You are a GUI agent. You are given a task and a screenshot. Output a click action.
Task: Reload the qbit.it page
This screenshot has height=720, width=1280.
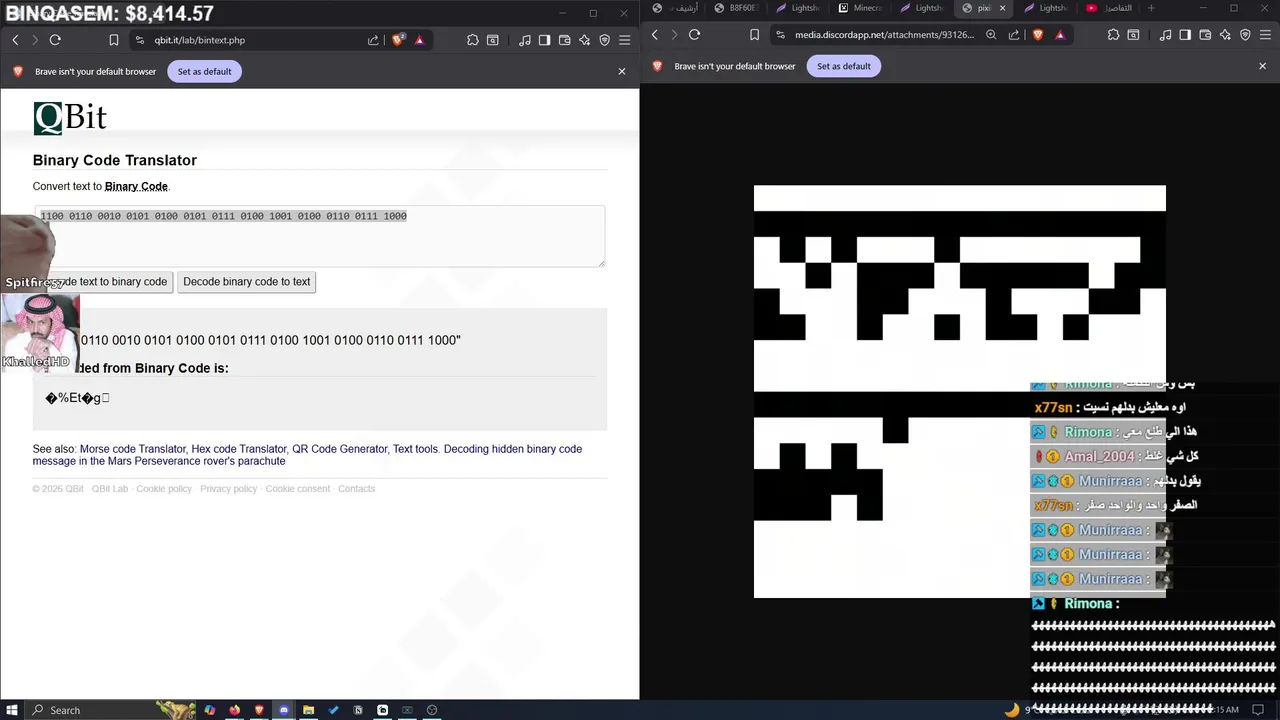click(x=55, y=40)
